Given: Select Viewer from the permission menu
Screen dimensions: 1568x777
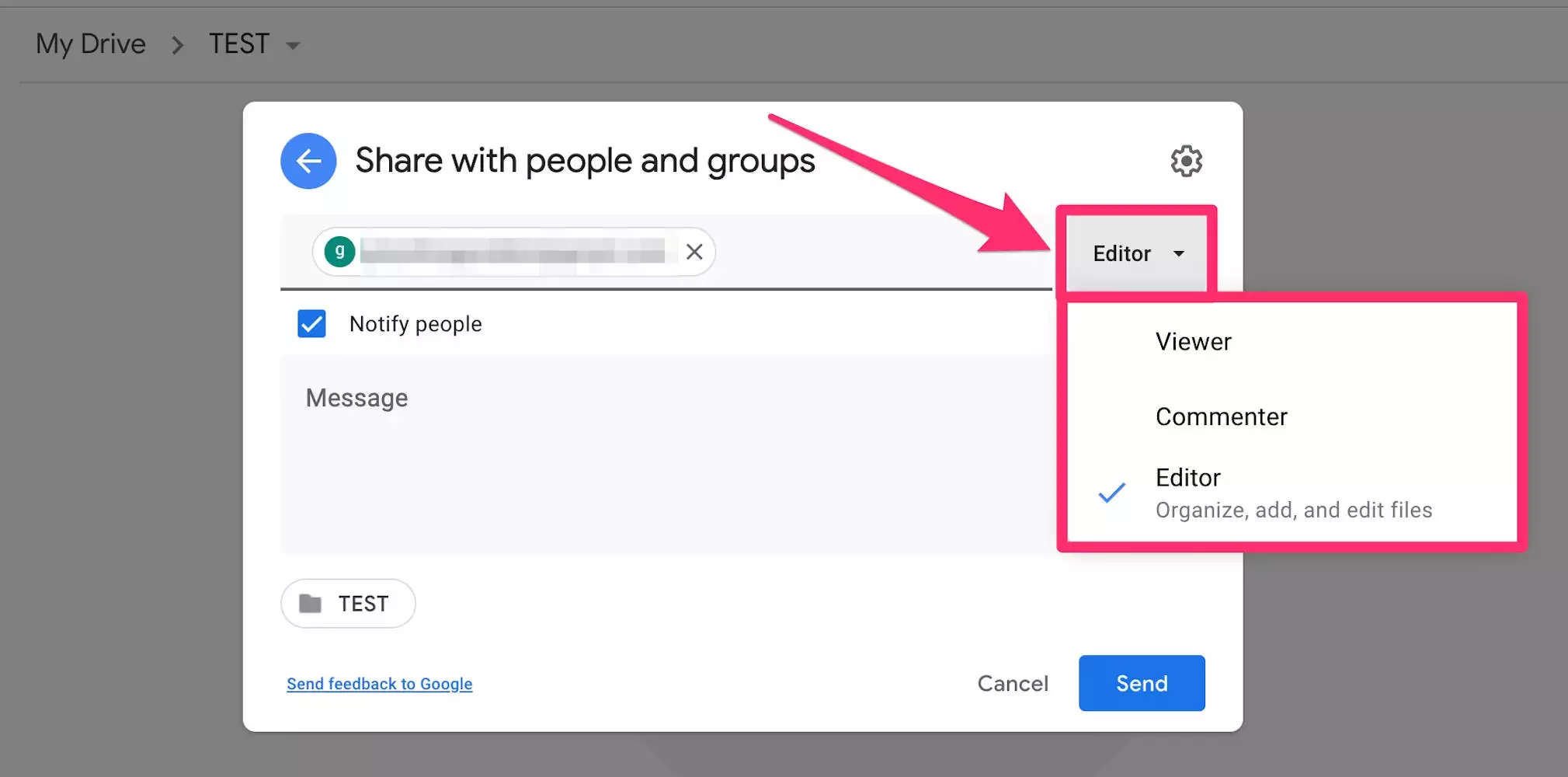Looking at the screenshot, I should 1193,342.
